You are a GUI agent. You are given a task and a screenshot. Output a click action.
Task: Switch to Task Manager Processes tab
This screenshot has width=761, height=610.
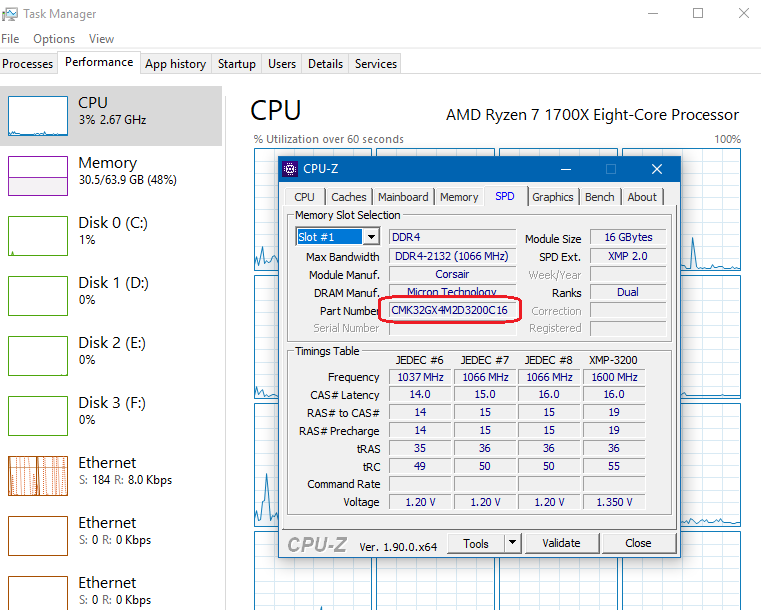(28, 64)
